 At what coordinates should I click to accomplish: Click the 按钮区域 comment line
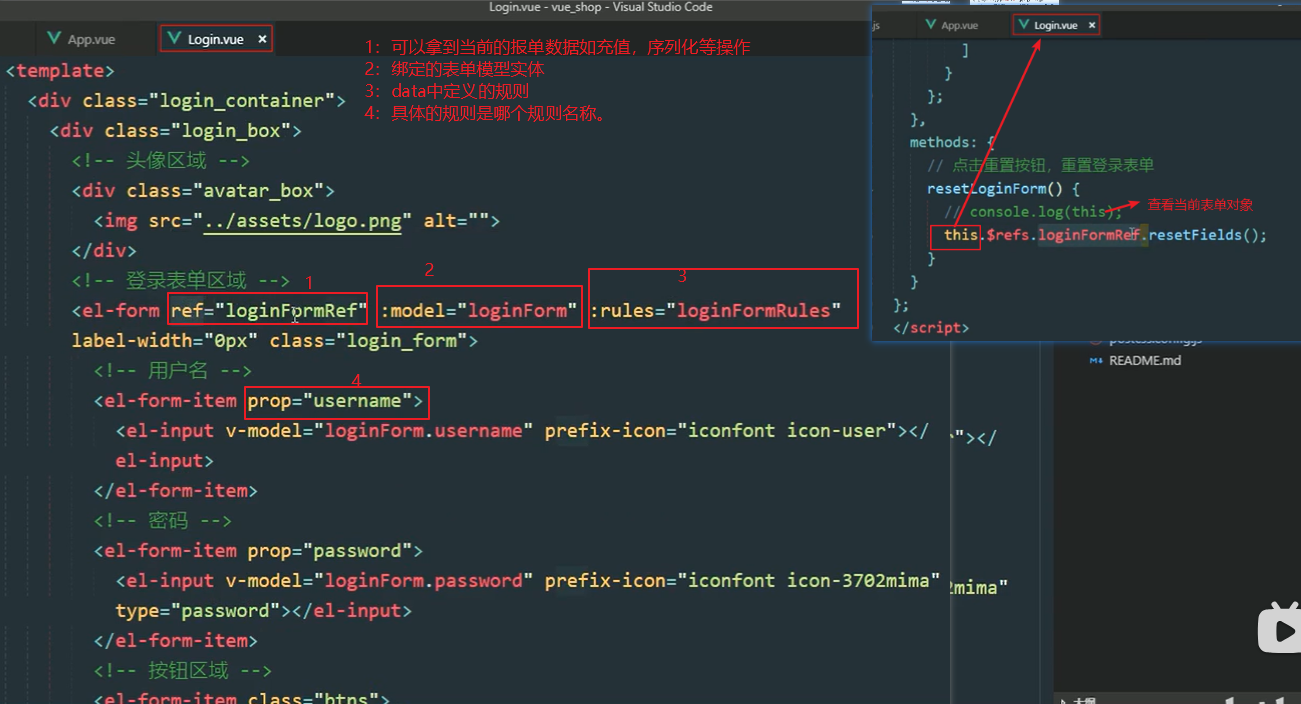coord(183,670)
